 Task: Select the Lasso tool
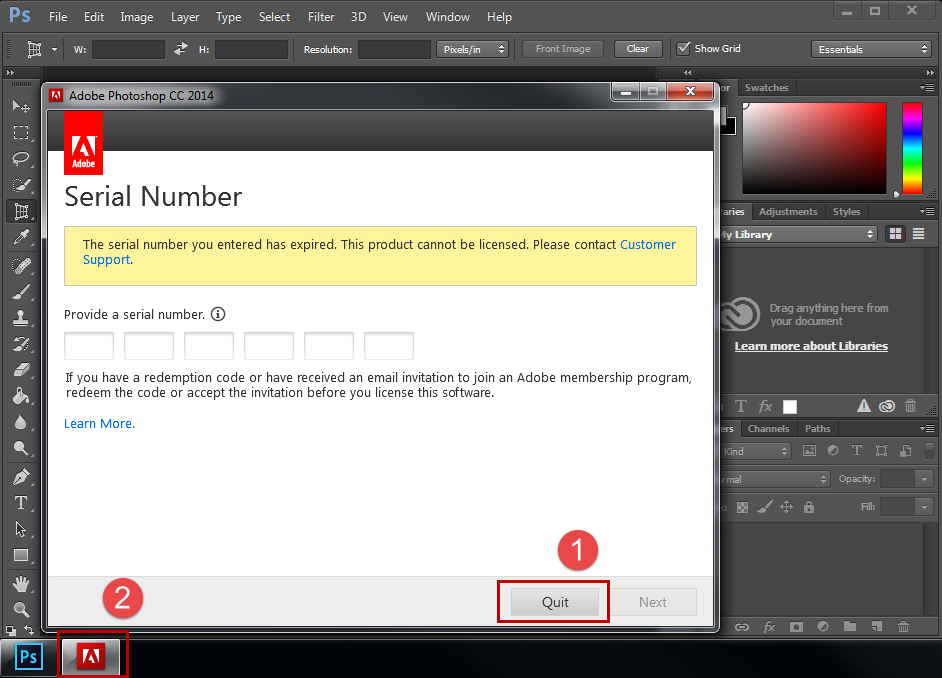pos(21,159)
